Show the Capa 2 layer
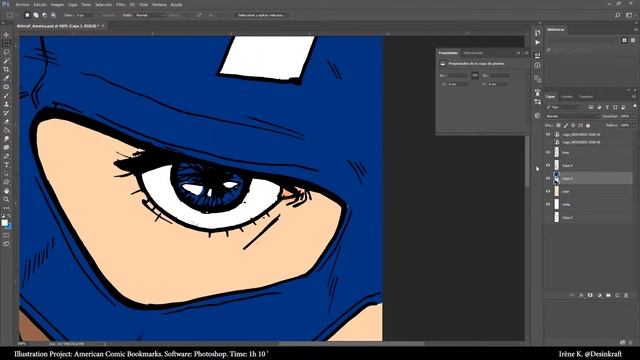This screenshot has width=640, height=360. pyautogui.click(x=548, y=218)
